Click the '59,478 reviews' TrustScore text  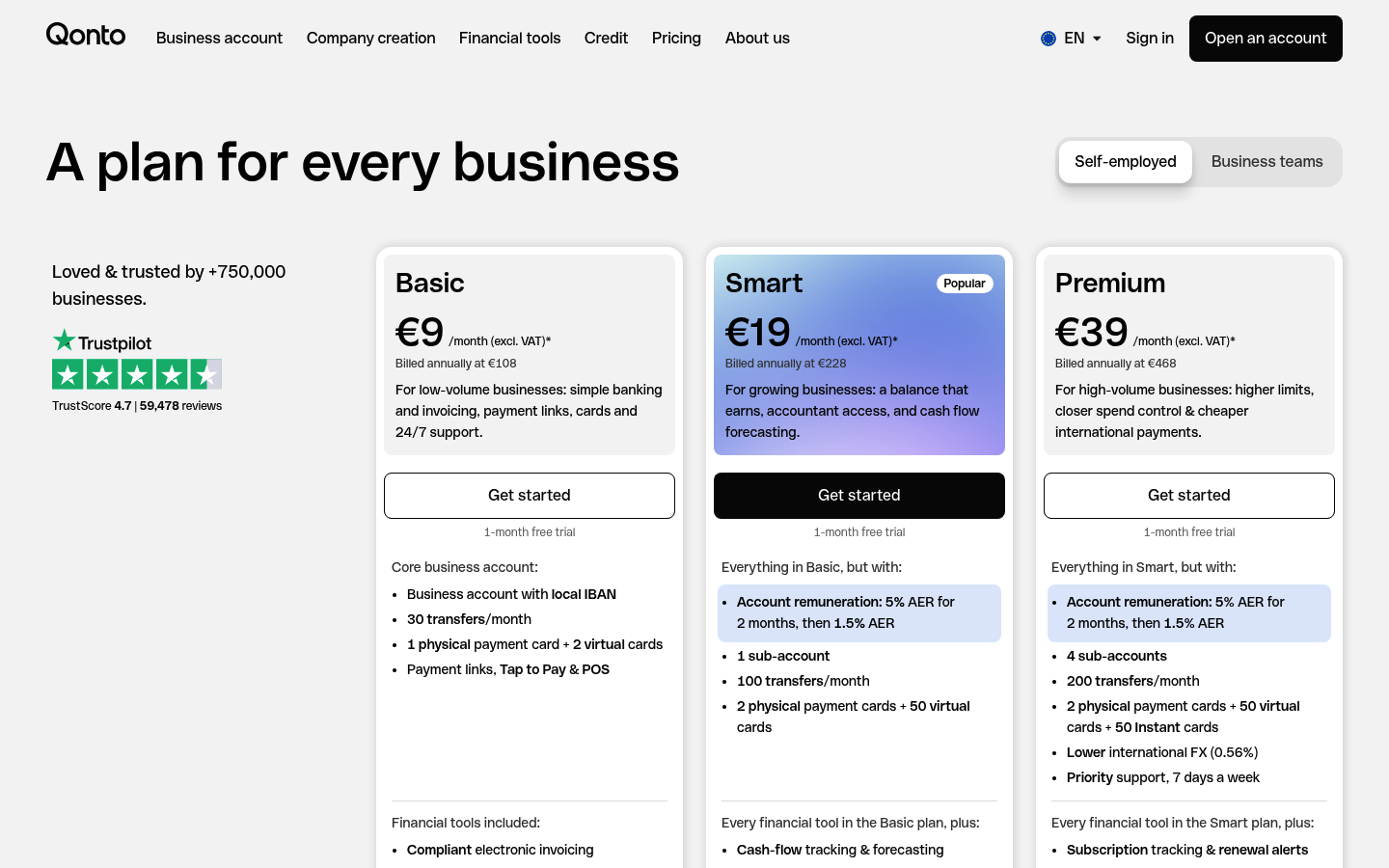tap(180, 406)
